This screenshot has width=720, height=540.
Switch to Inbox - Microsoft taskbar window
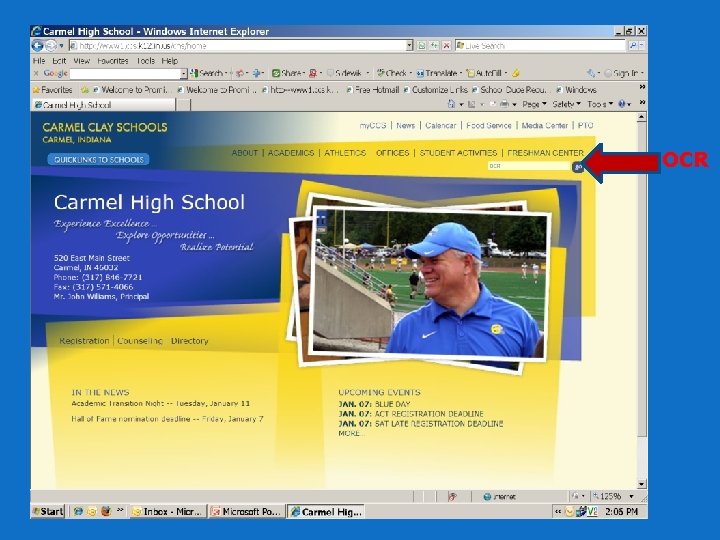[168, 511]
